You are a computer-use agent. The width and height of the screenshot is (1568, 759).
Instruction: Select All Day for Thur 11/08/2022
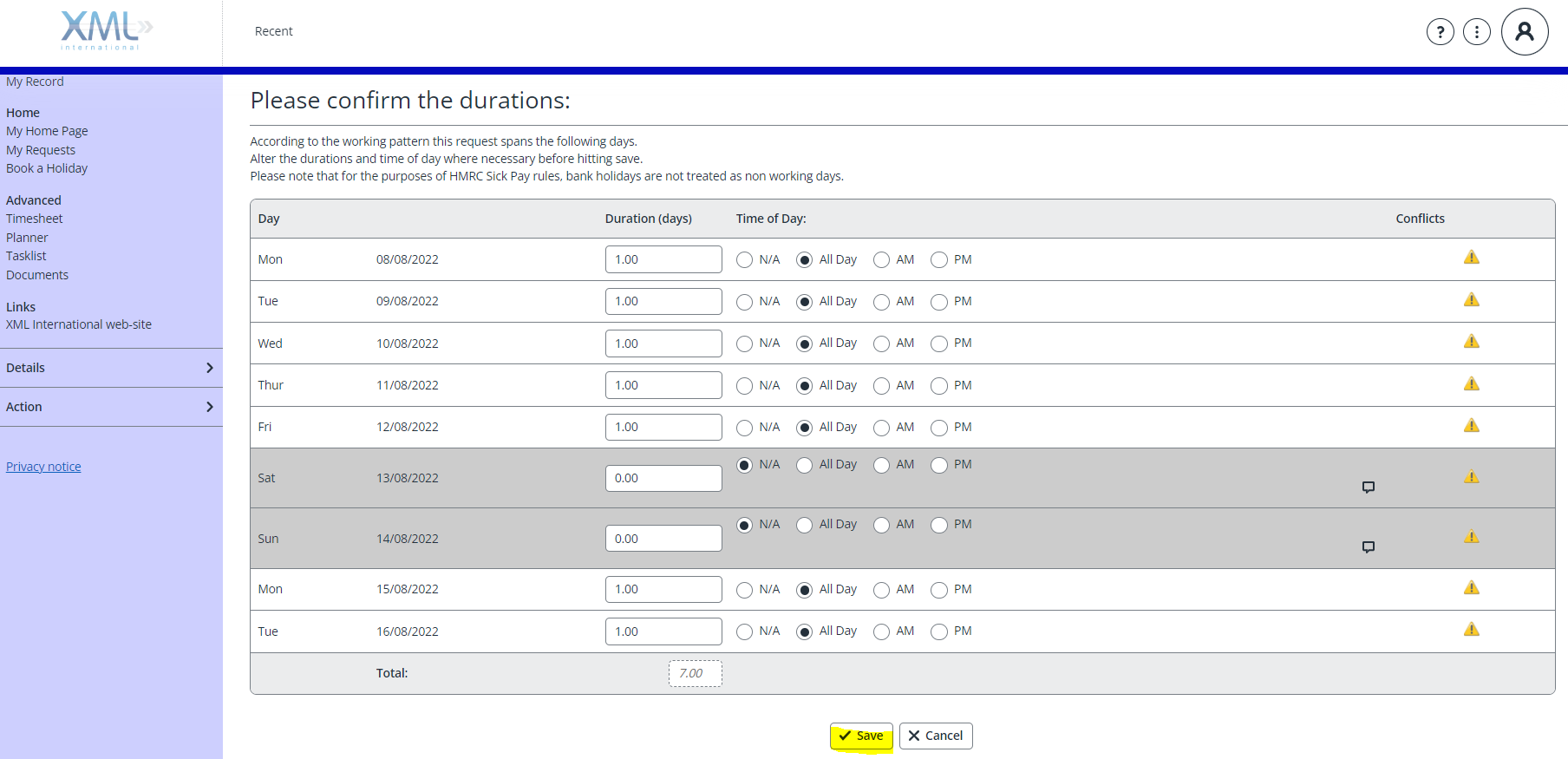click(805, 386)
